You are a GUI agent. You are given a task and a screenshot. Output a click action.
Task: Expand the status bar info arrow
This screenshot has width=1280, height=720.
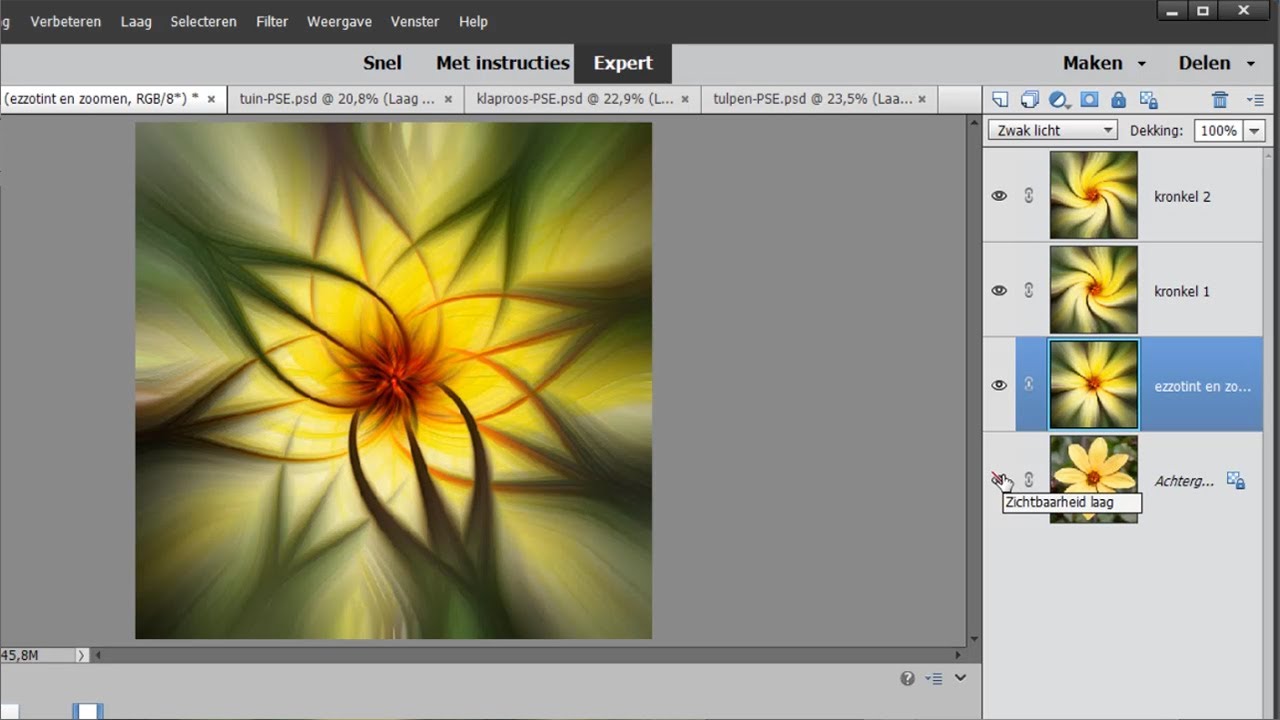pos(82,655)
